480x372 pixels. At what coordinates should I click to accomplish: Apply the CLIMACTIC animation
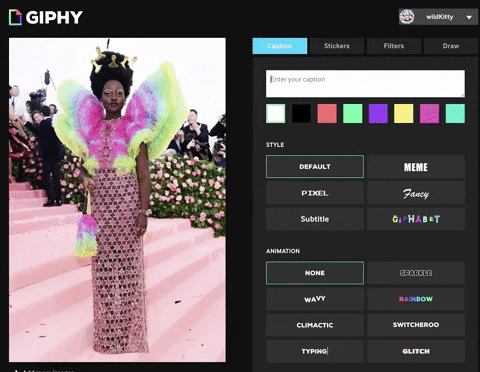point(315,325)
